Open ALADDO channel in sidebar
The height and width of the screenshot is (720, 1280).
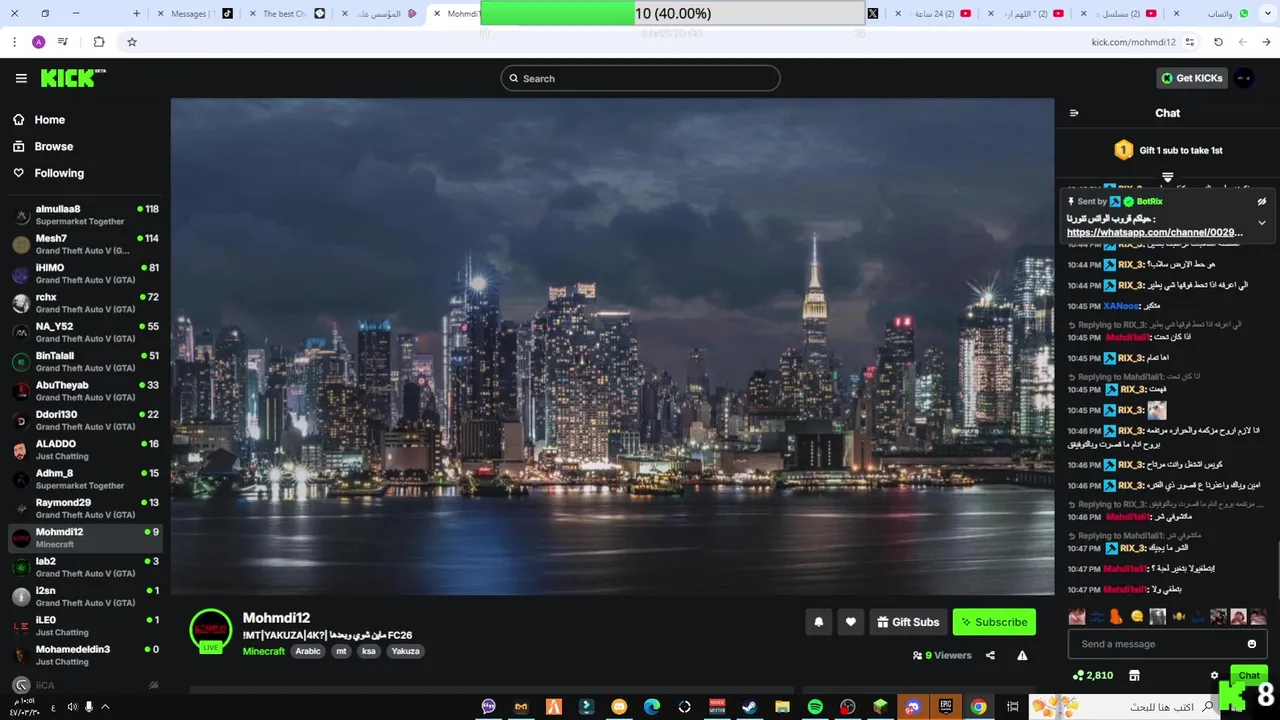coord(85,449)
